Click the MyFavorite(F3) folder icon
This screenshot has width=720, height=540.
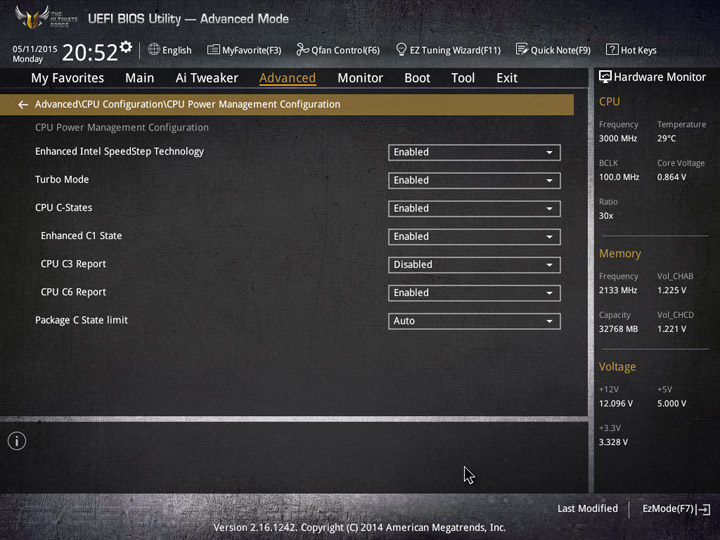coord(214,50)
